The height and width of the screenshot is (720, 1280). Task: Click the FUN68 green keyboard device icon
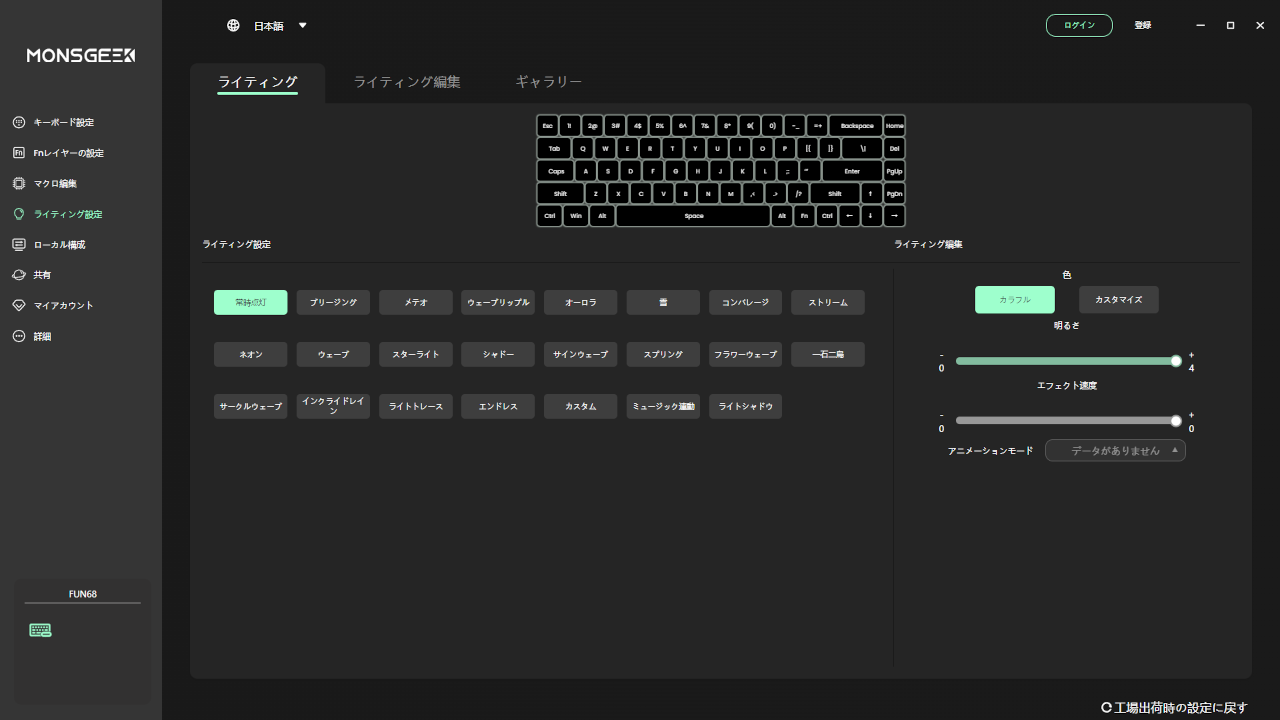click(40, 630)
